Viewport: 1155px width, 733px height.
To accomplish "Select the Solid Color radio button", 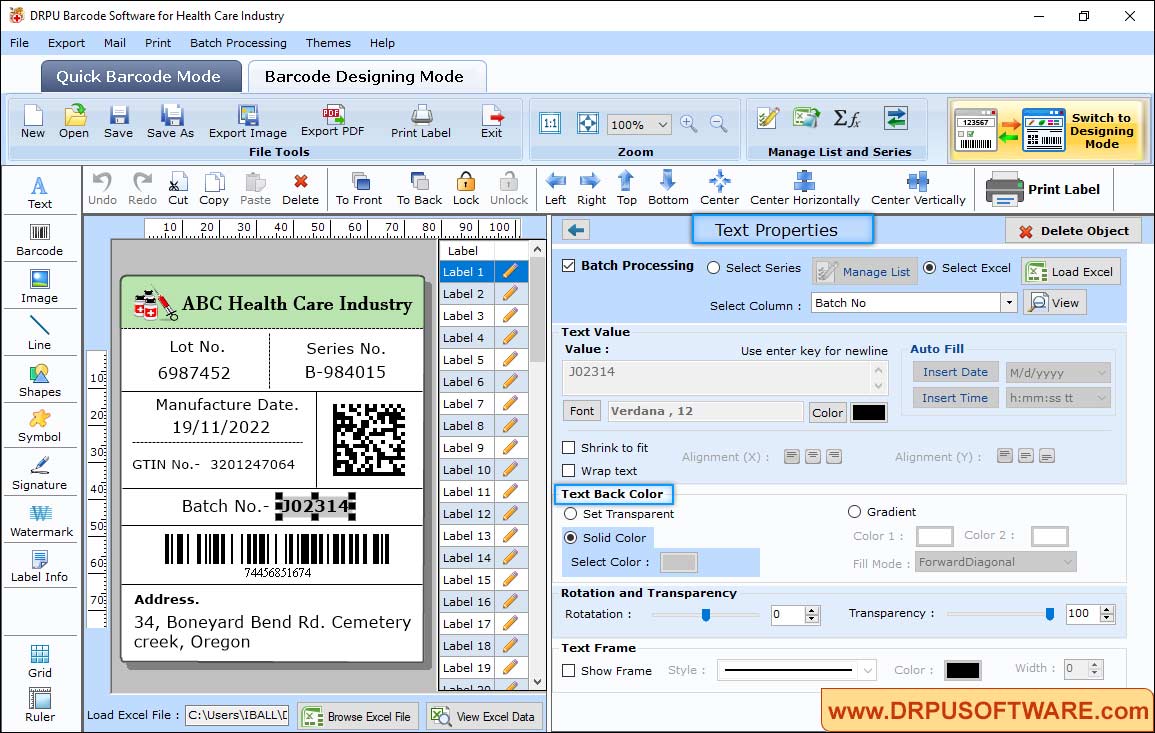I will (570, 538).
